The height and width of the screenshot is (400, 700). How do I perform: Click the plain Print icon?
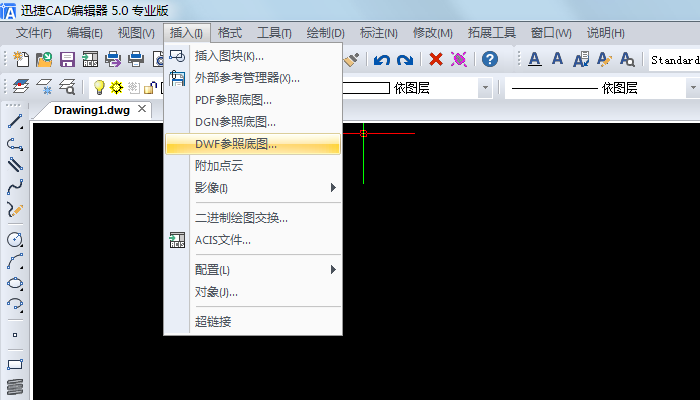point(136,59)
